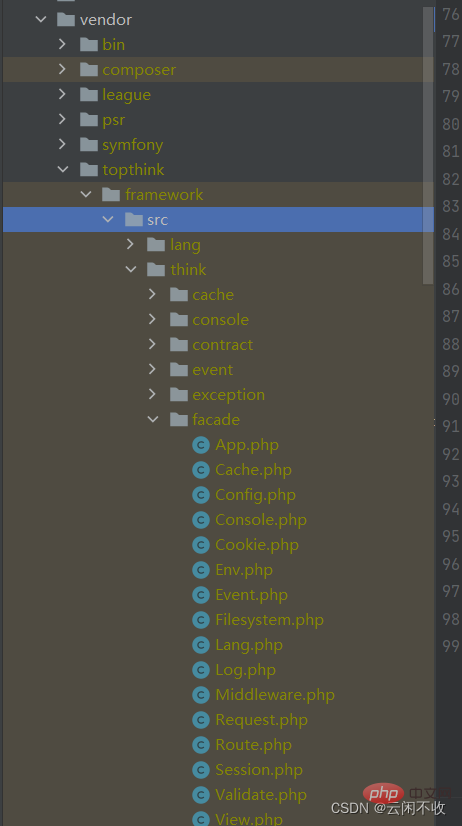Expand the bin folder arrow
The height and width of the screenshot is (826, 462).
[62, 44]
